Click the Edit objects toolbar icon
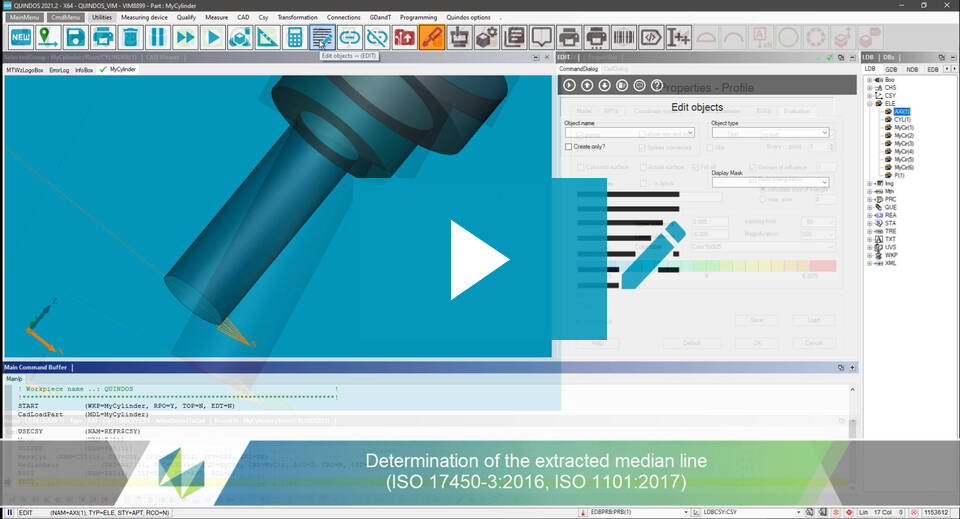 322,37
